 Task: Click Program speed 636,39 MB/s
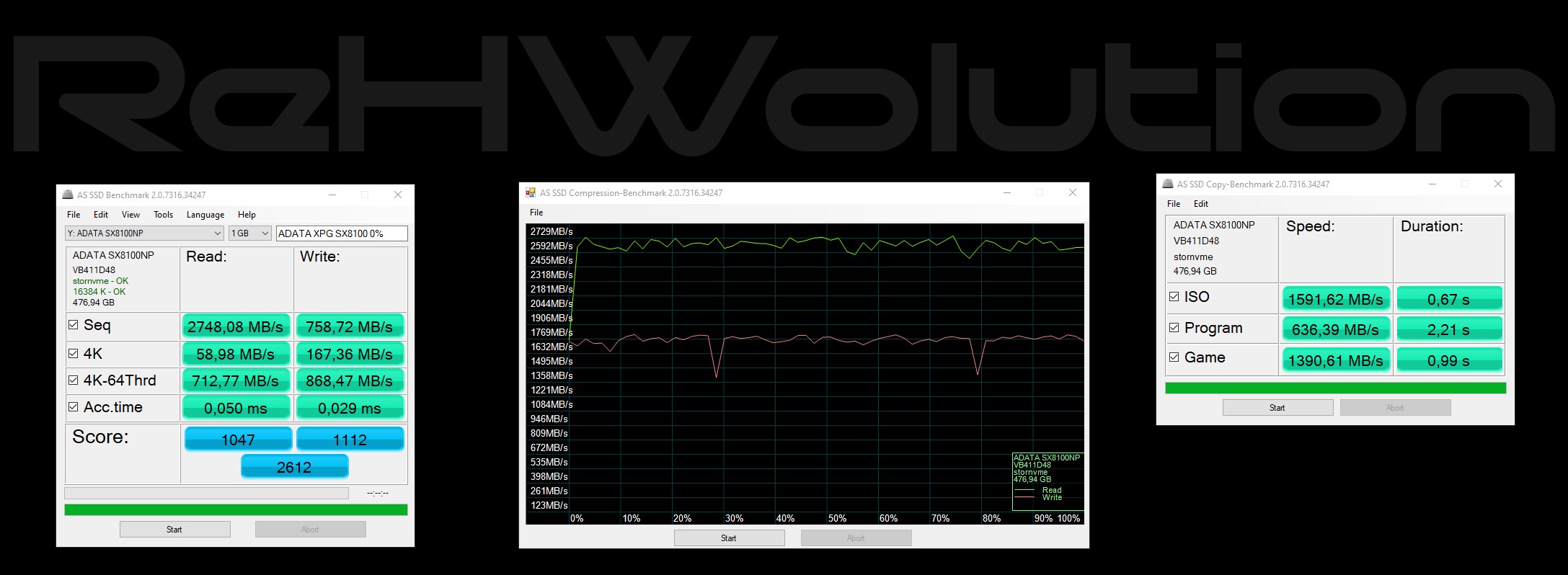click(1335, 329)
